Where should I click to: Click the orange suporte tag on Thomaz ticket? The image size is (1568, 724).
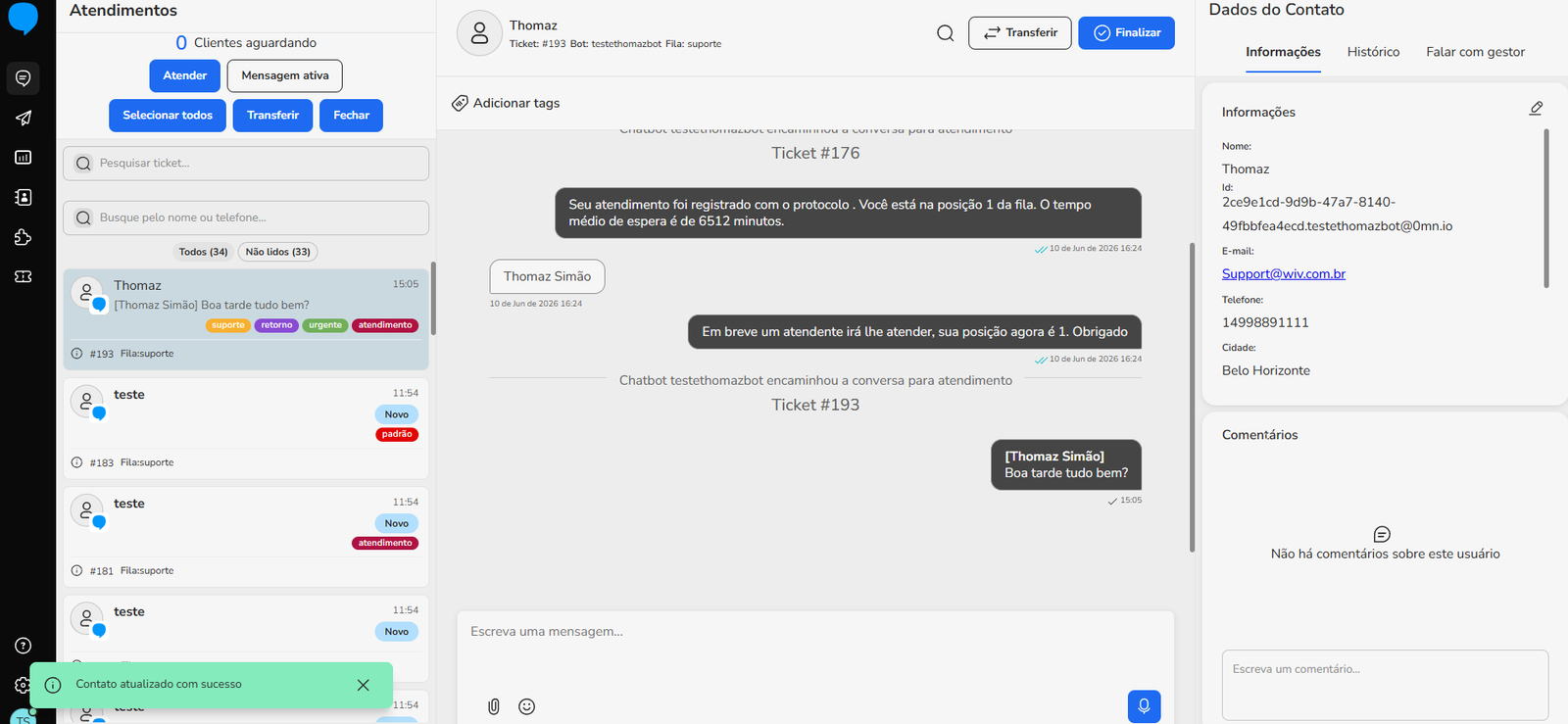pyautogui.click(x=228, y=325)
